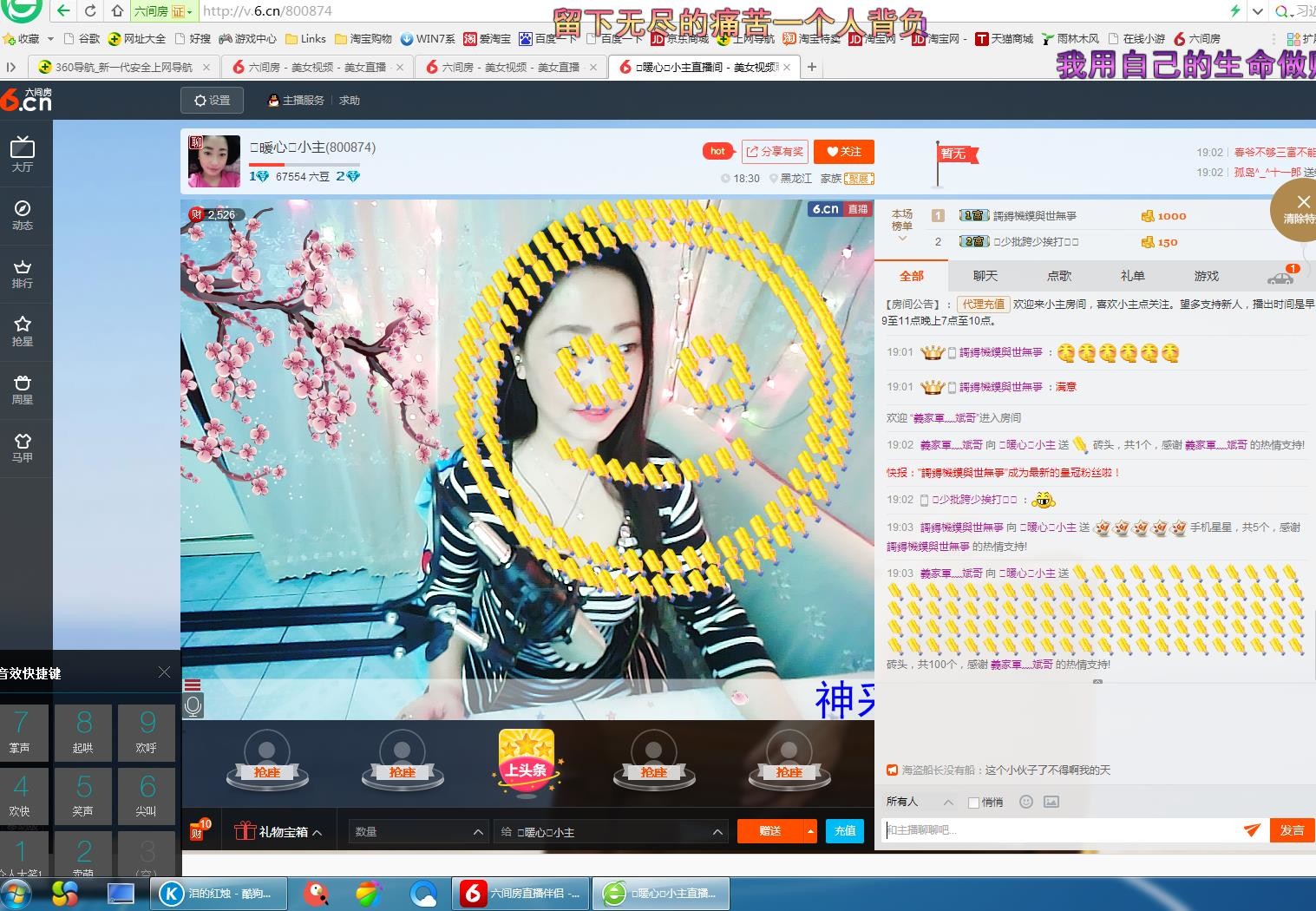Screen dimensions: 1316x911
Task: Switch to the 全部 chat tab
Action: click(x=912, y=276)
